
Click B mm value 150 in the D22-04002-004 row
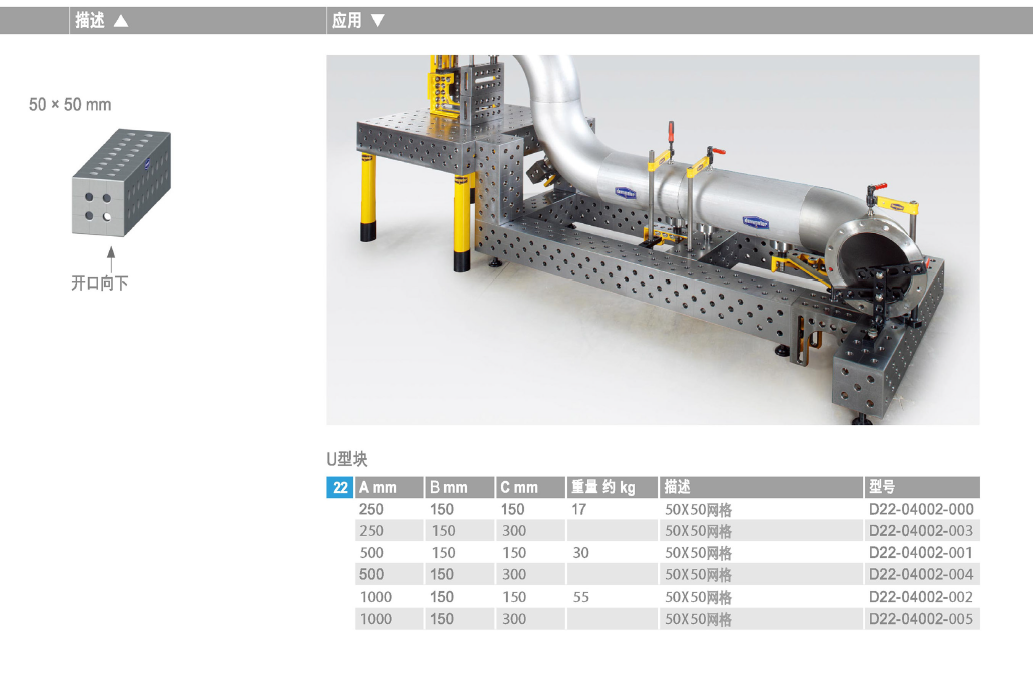(x=442, y=574)
